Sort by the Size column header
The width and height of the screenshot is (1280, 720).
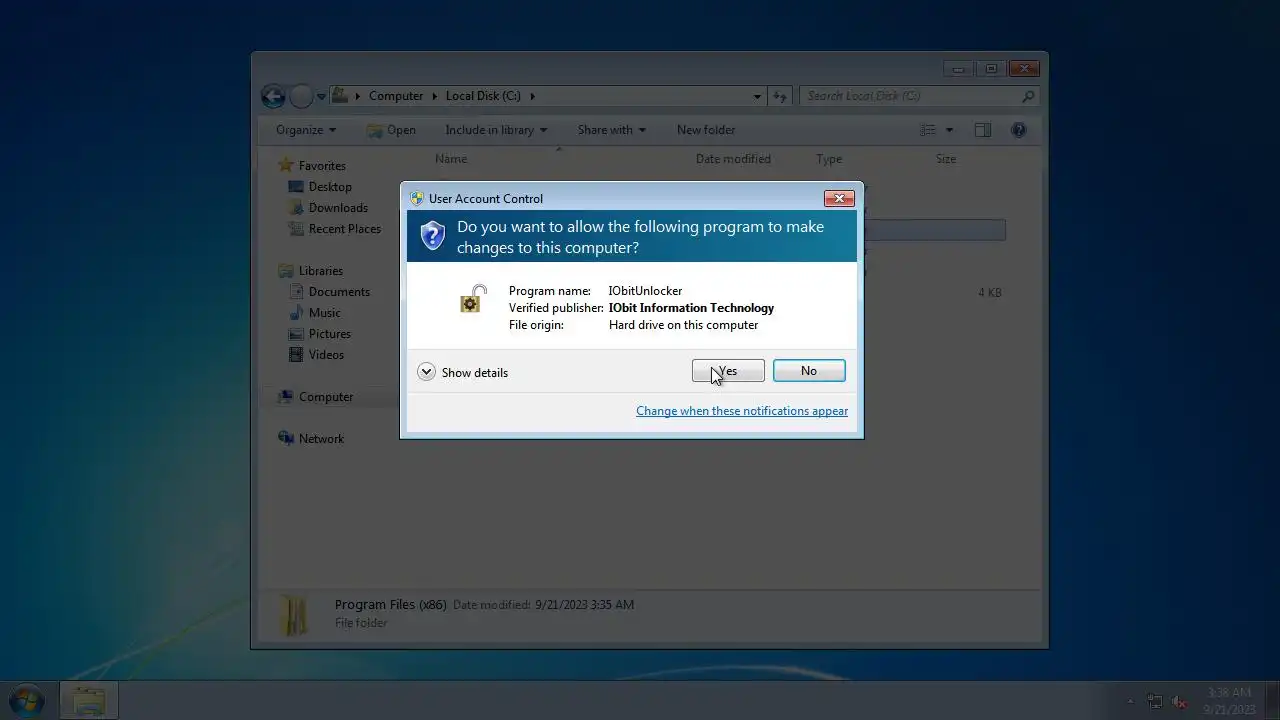coord(946,159)
